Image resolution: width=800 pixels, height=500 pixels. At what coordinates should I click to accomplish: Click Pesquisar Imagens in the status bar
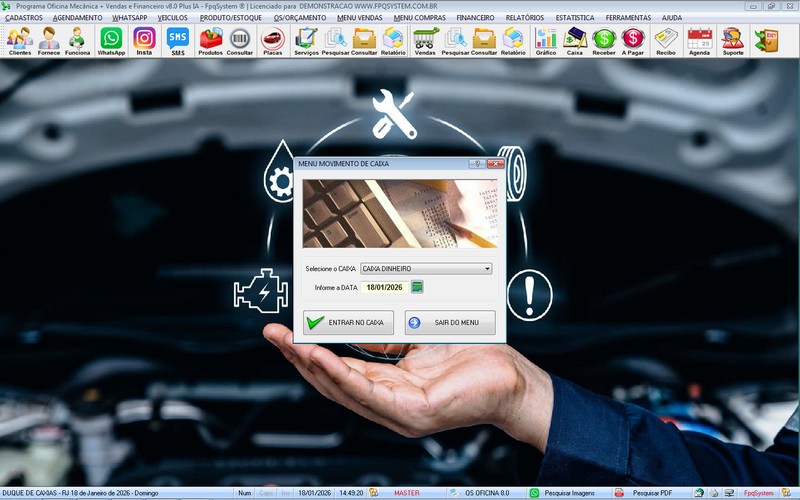point(563,493)
